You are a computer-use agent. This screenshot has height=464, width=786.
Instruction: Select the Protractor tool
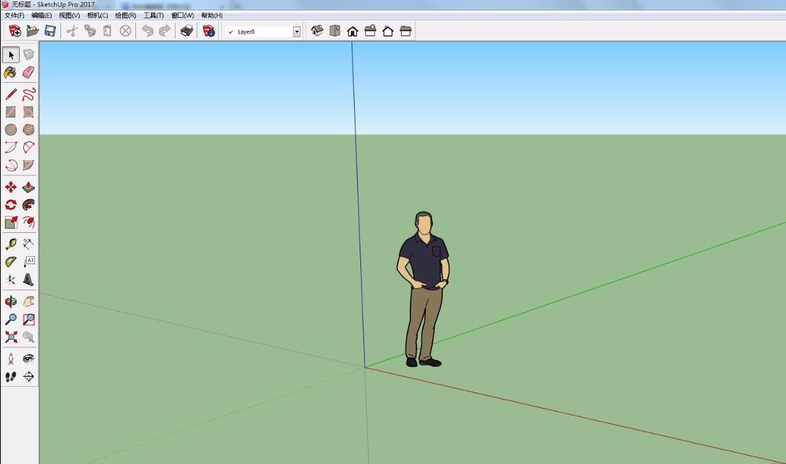pos(11,262)
